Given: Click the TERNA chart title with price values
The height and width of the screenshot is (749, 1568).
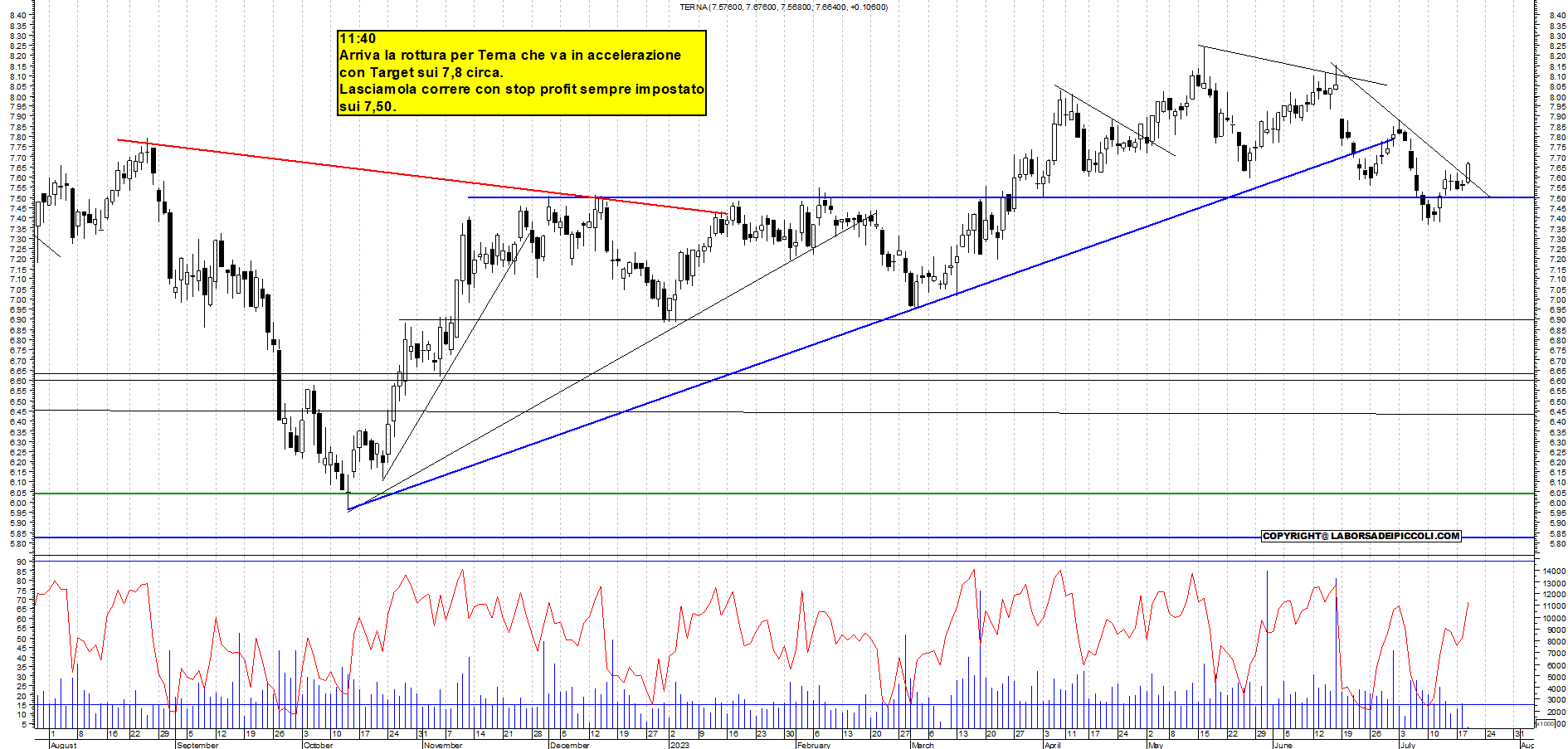Looking at the screenshot, I should (x=783, y=7).
